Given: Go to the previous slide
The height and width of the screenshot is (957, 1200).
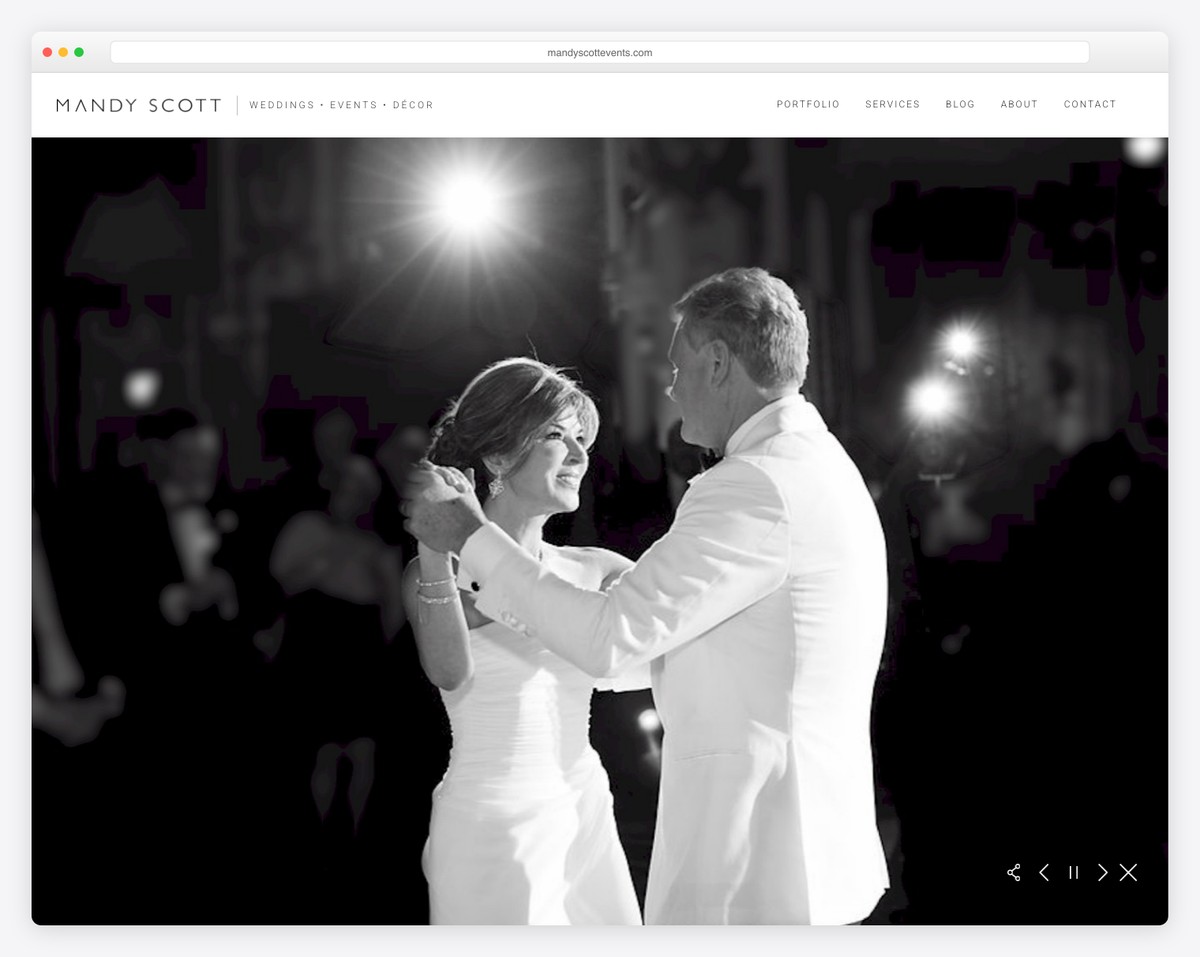Looking at the screenshot, I should pos(1044,872).
